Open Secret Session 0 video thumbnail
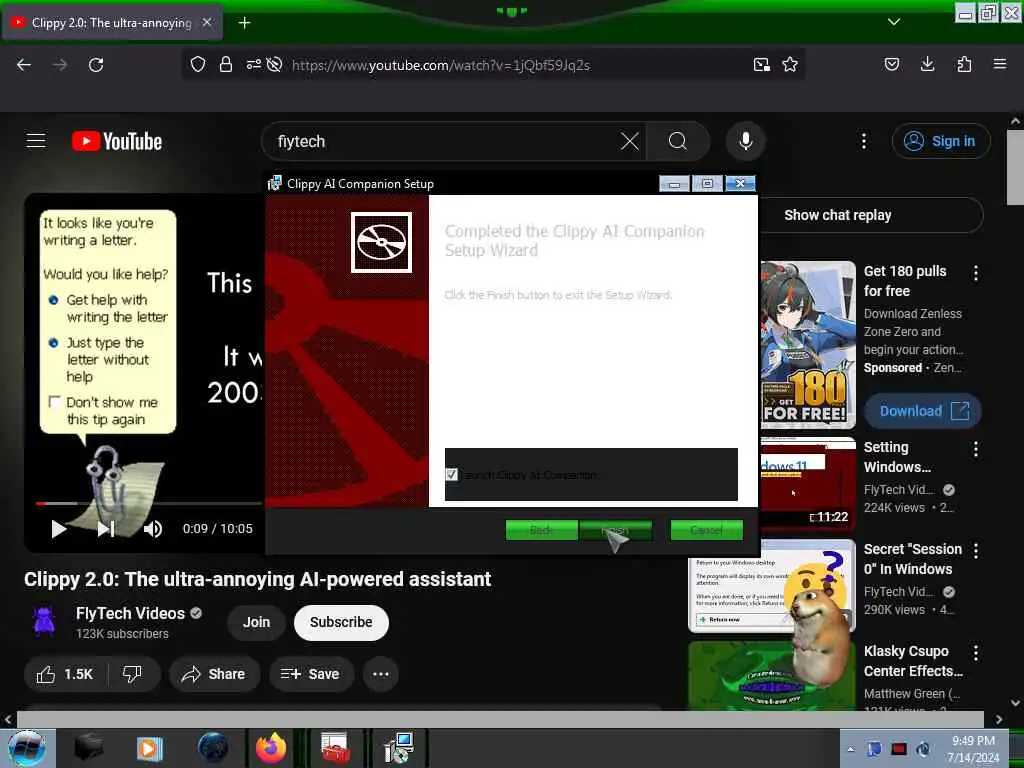The image size is (1024, 768). pyautogui.click(x=772, y=586)
